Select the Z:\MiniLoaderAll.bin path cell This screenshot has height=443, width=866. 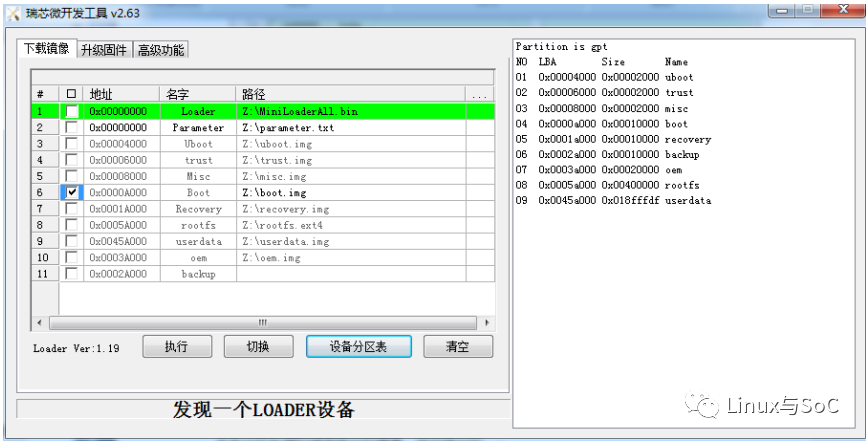point(351,112)
